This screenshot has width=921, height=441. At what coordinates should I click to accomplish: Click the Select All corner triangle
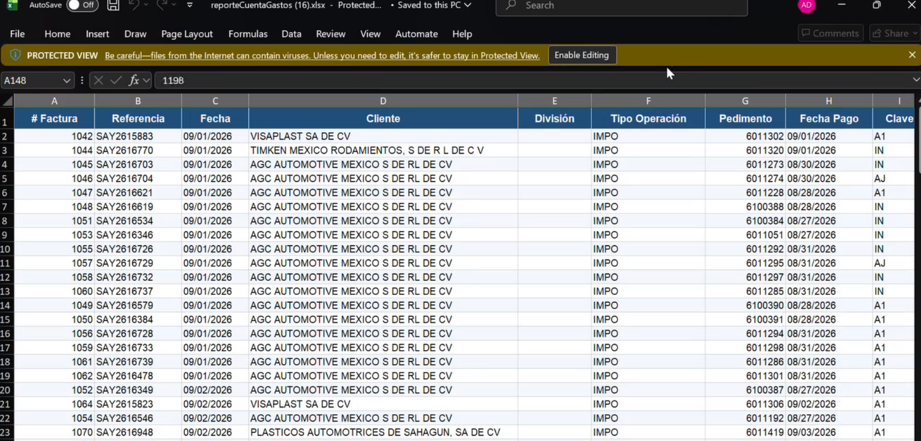(x=7, y=101)
